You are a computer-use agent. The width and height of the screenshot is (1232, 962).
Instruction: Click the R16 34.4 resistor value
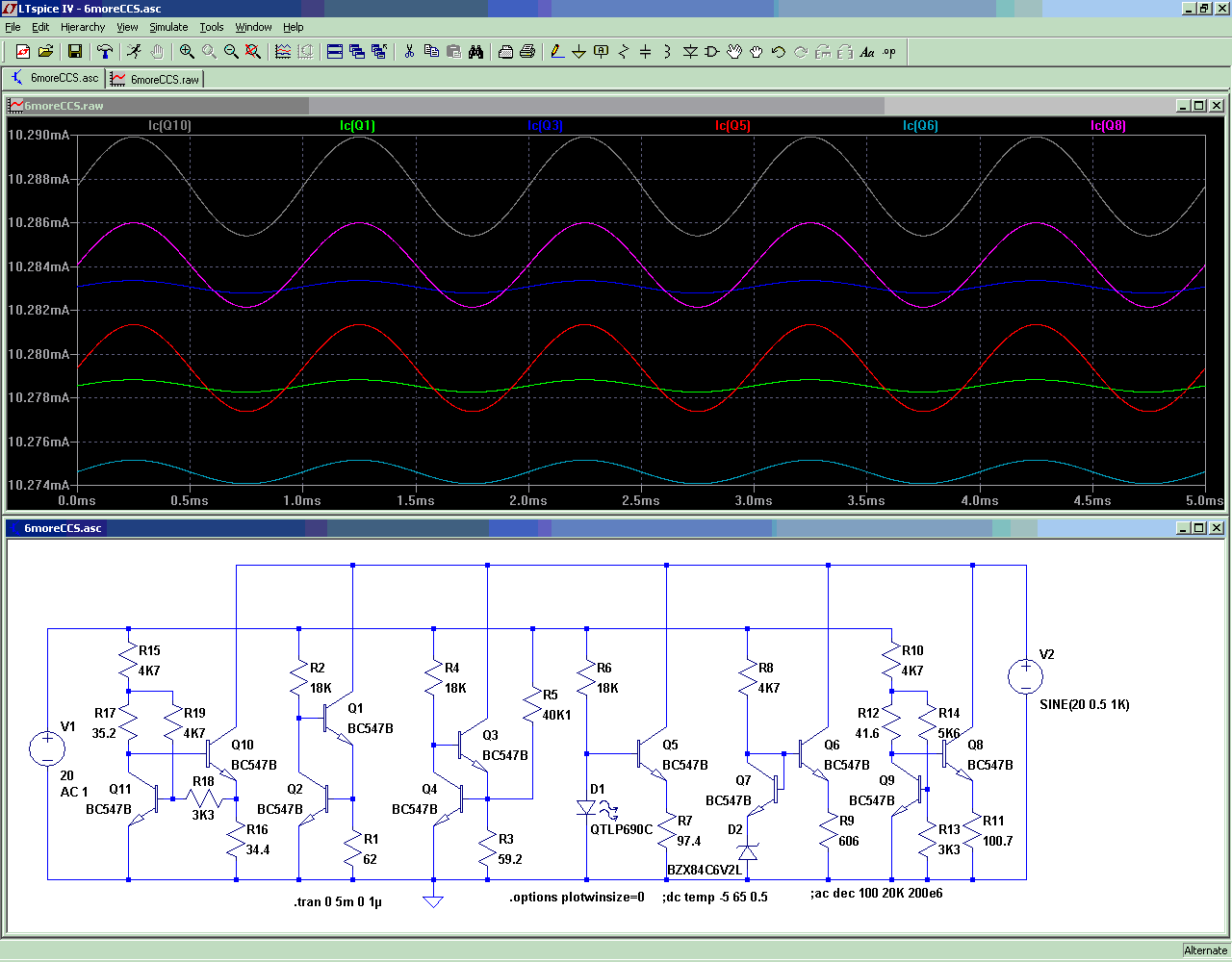tap(258, 849)
